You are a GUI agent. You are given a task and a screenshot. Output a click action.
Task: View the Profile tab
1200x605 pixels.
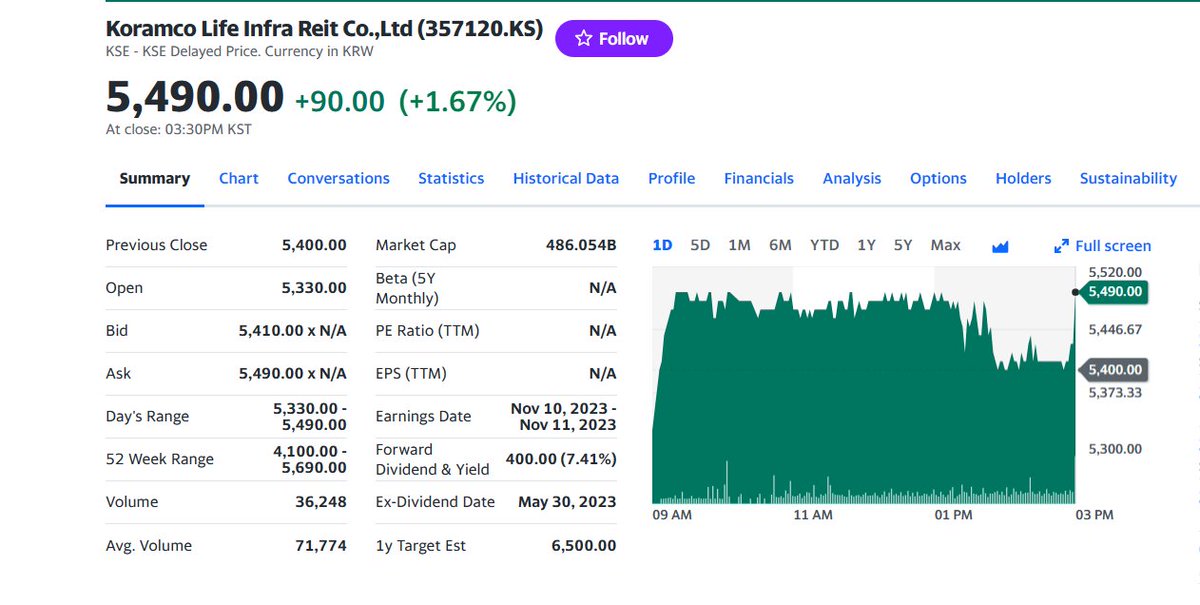[671, 178]
